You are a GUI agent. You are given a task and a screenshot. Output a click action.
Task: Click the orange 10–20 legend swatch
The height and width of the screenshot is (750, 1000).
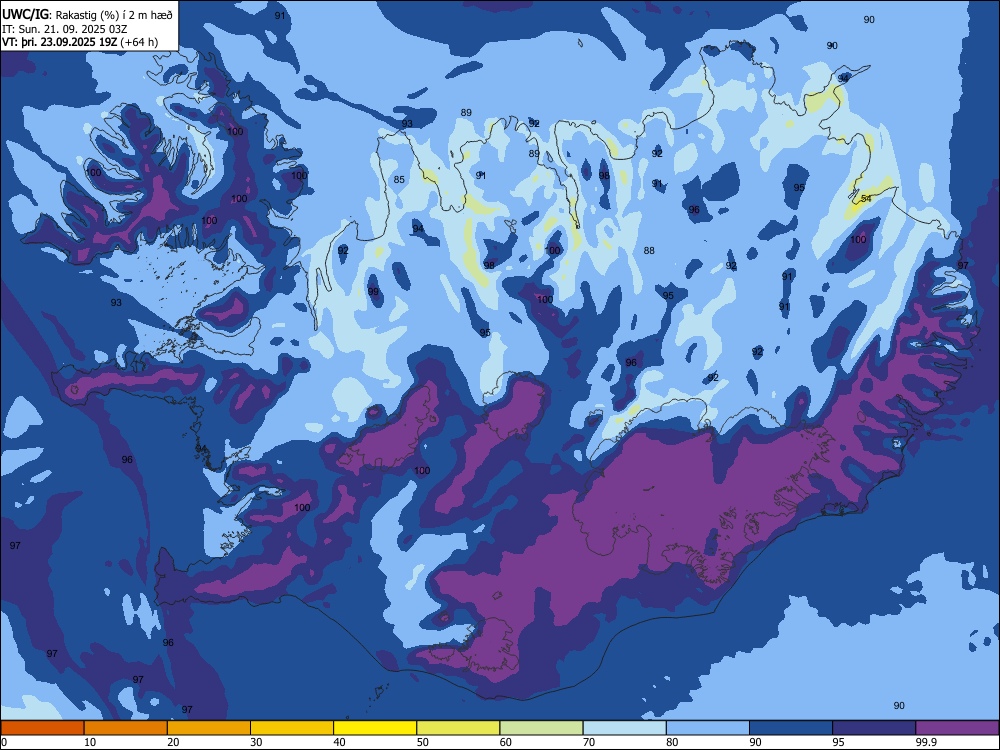point(126,728)
